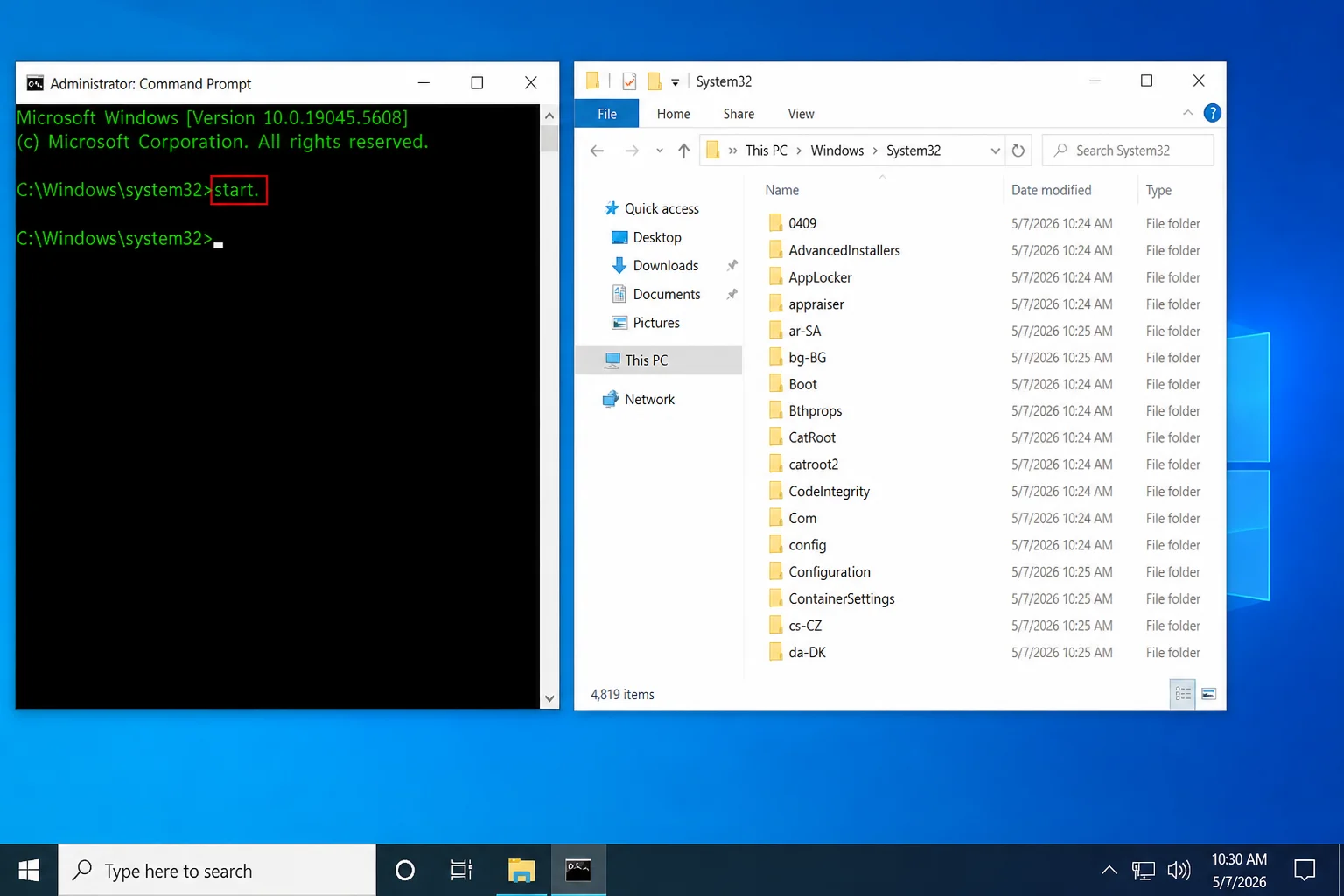The width and height of the screenshot is (1344, 896).
Task: Go up one folder level with up arrow
Action: coord(684,150)
